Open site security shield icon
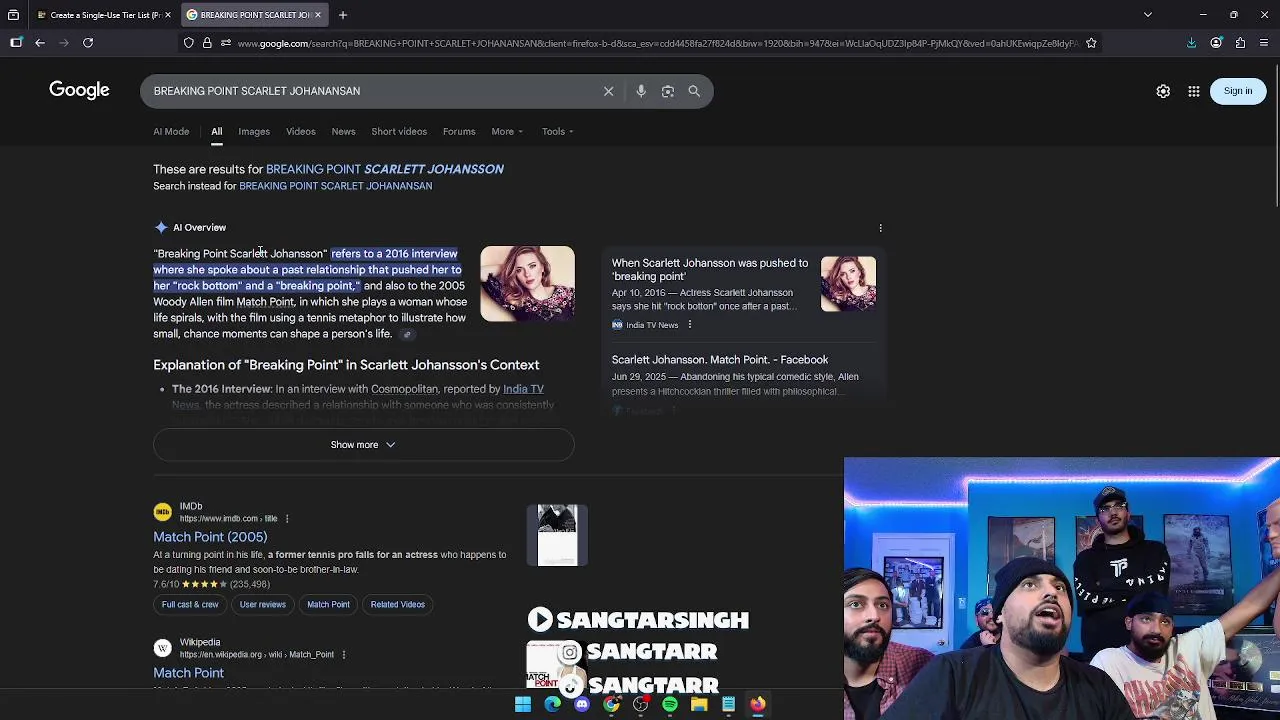 [188, 43]
